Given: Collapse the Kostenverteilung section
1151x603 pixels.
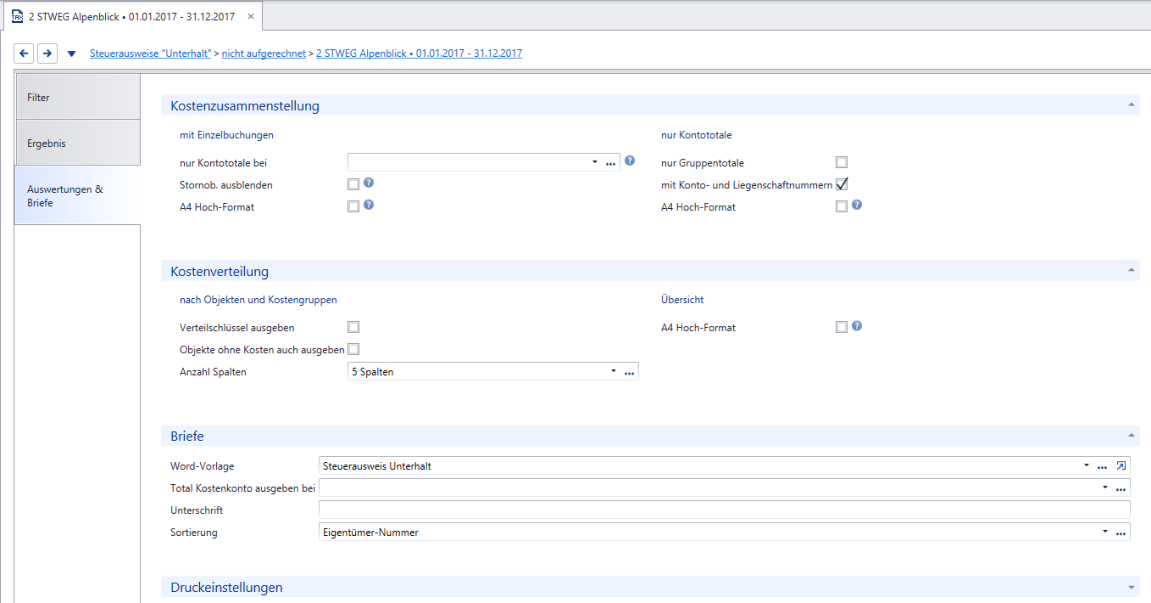Looking at the screenshot, I should tap(1131, 270).
